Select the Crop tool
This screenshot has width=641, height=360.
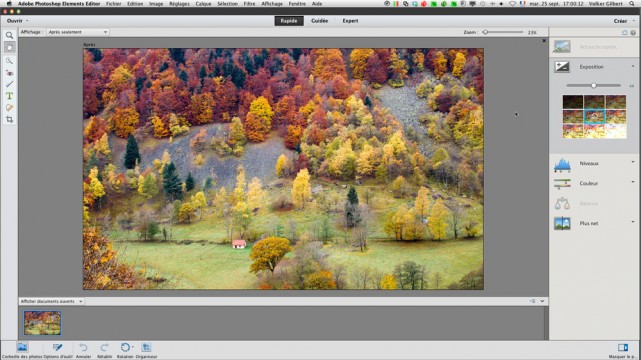point(9,119)
